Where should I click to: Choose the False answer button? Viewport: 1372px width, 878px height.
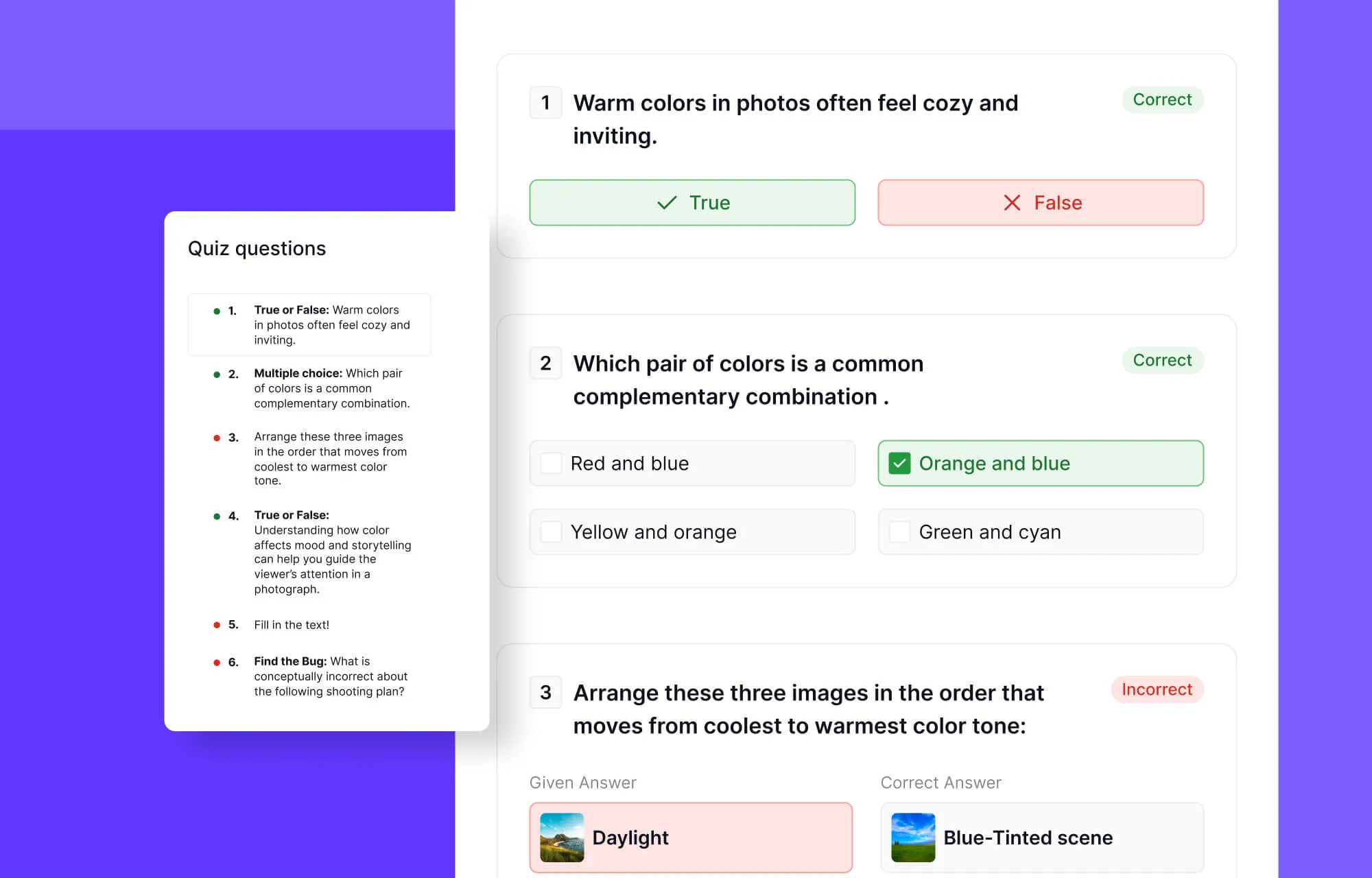tap(1040, 203)
